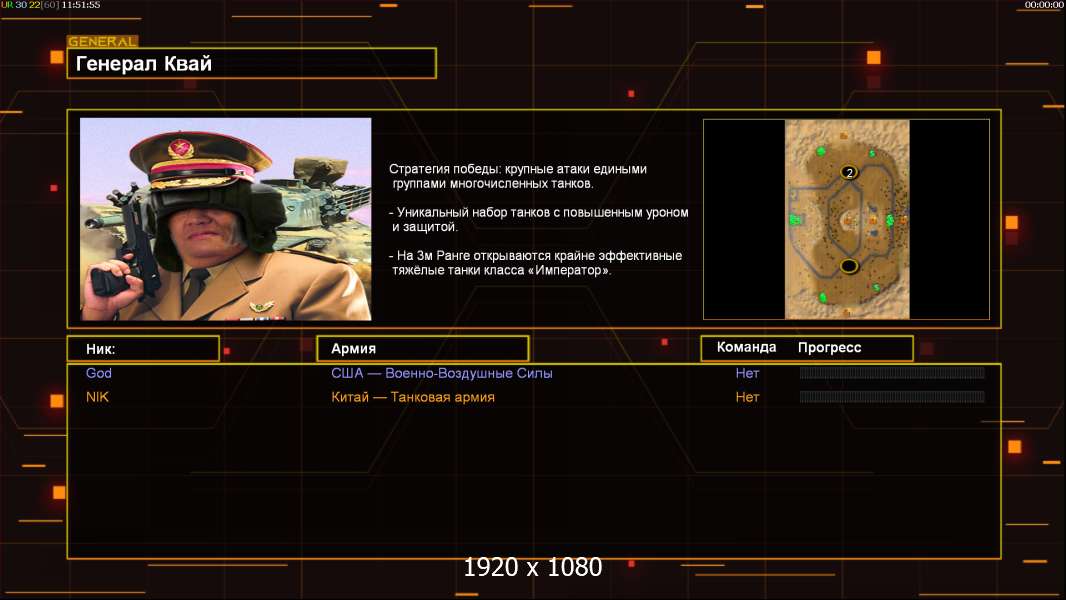The width and height of the screenshot is (1066, 600).
Task: Click the empty black start position marker
Action: click(849, 266)
